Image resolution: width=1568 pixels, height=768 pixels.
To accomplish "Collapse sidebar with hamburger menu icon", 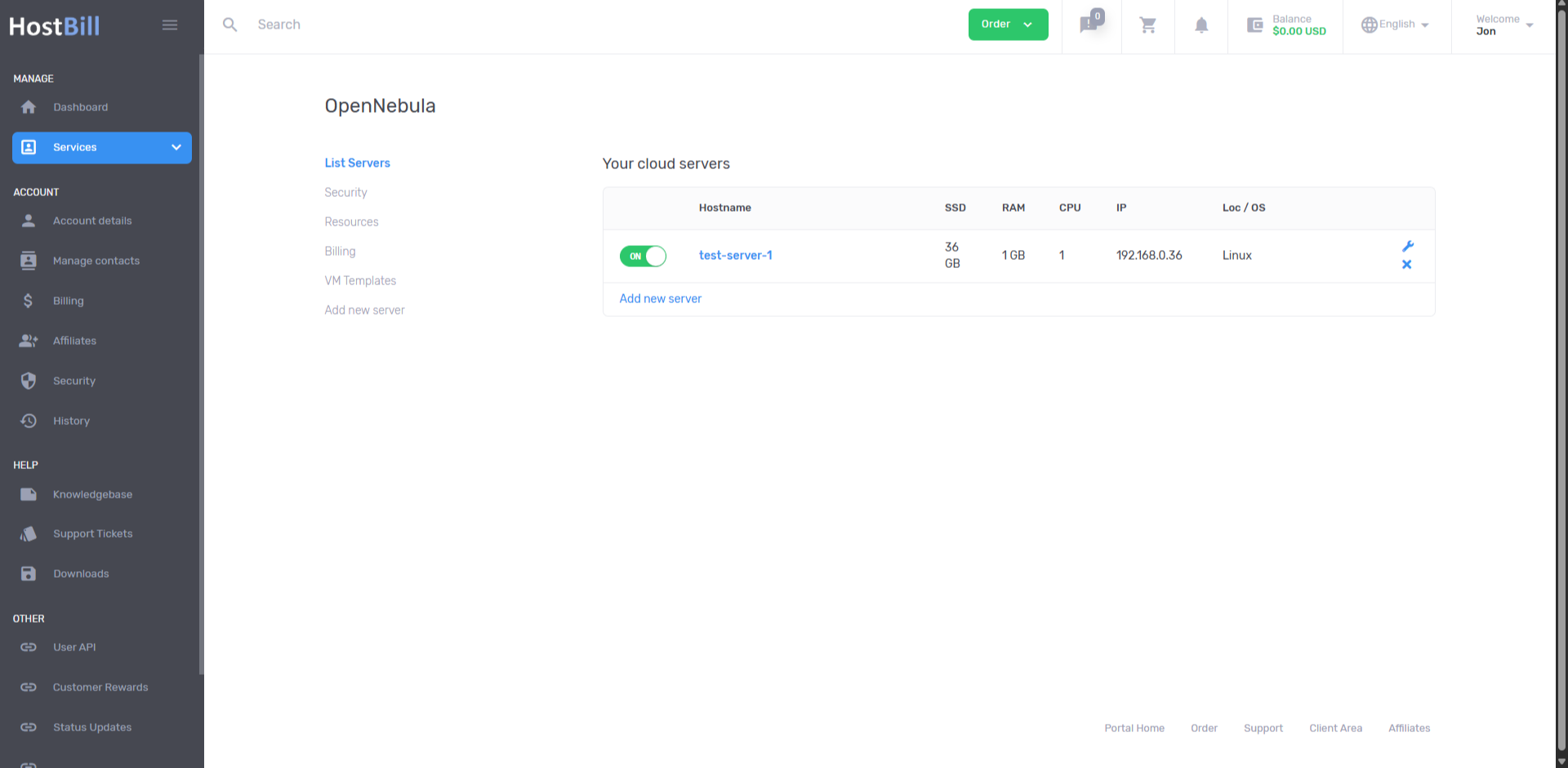I will point(170,25).
